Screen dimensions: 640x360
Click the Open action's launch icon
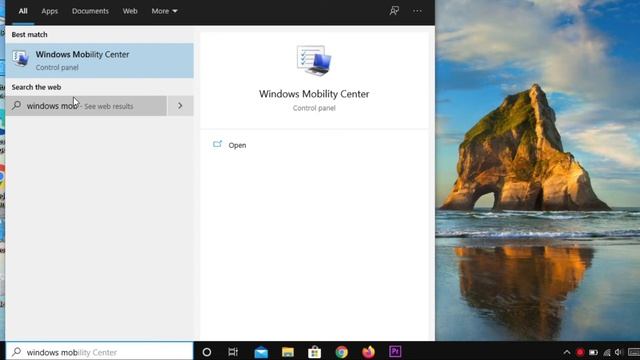(x=217, y=144)
